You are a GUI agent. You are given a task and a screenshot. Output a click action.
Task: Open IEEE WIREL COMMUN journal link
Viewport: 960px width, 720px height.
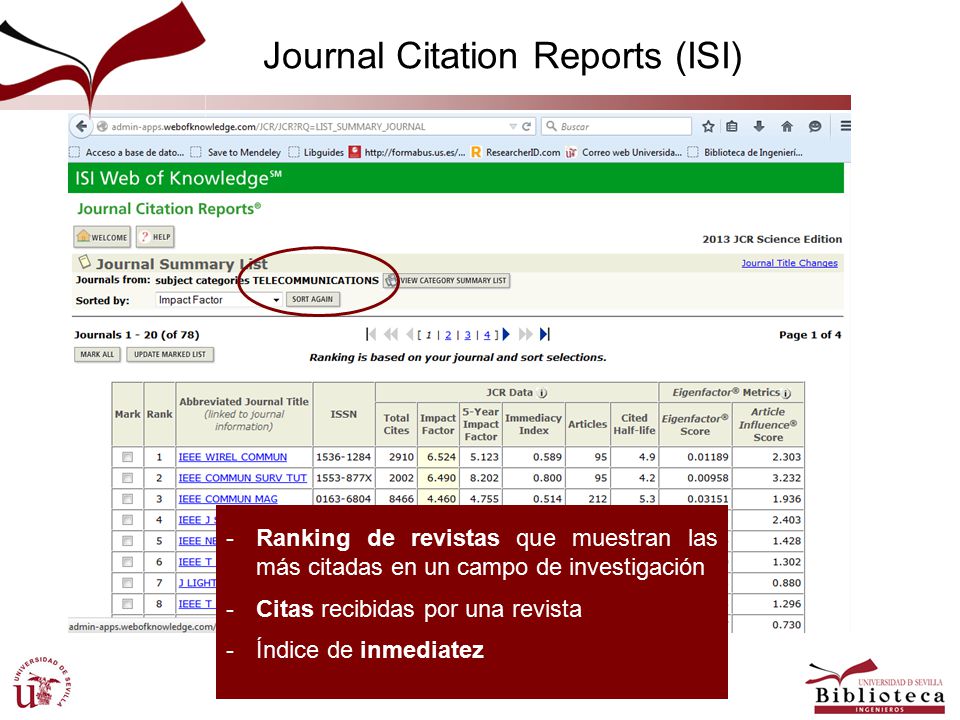[x=233, y=457]
